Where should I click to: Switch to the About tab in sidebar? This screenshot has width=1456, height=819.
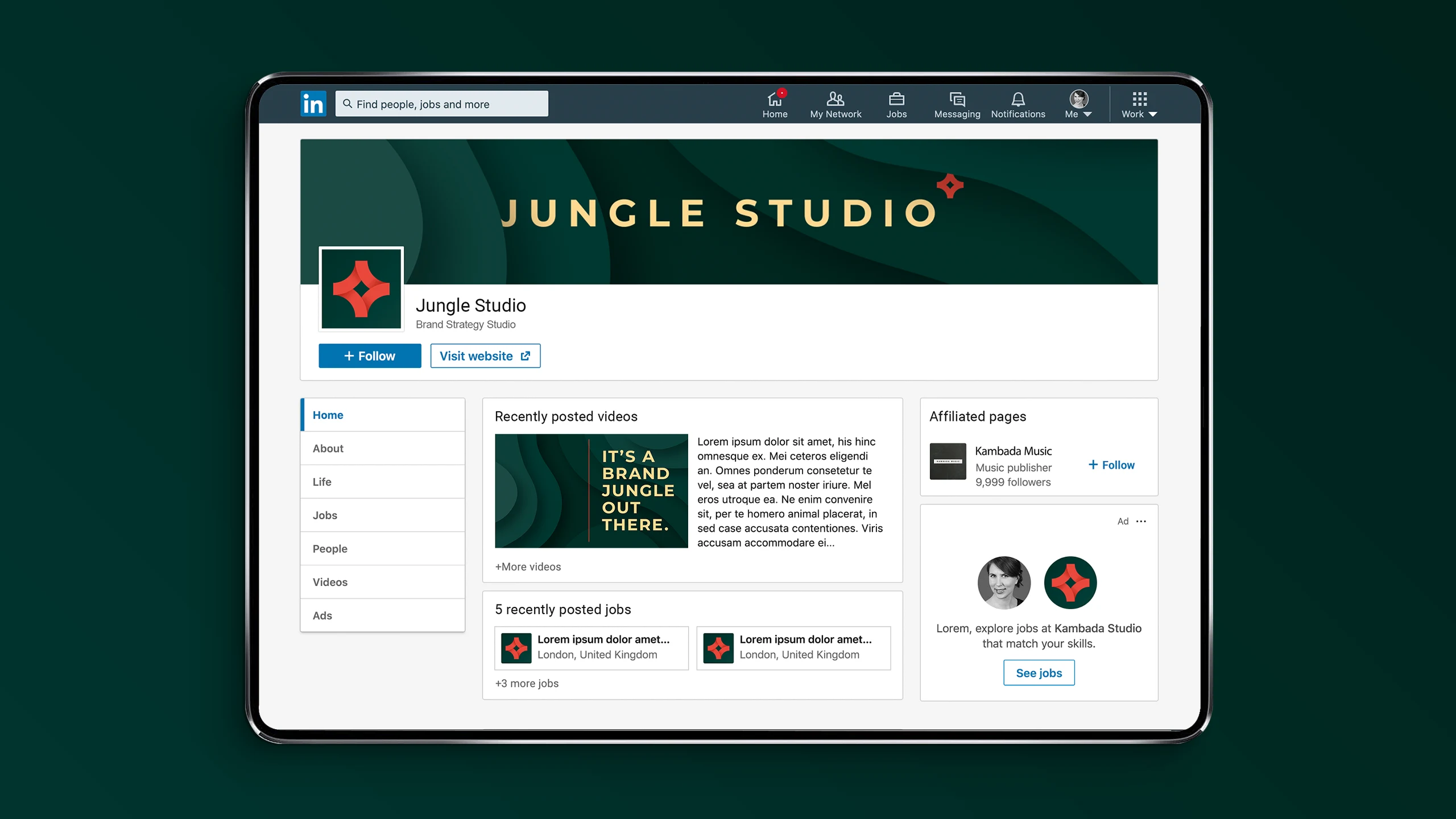click(x=328, y=448)
